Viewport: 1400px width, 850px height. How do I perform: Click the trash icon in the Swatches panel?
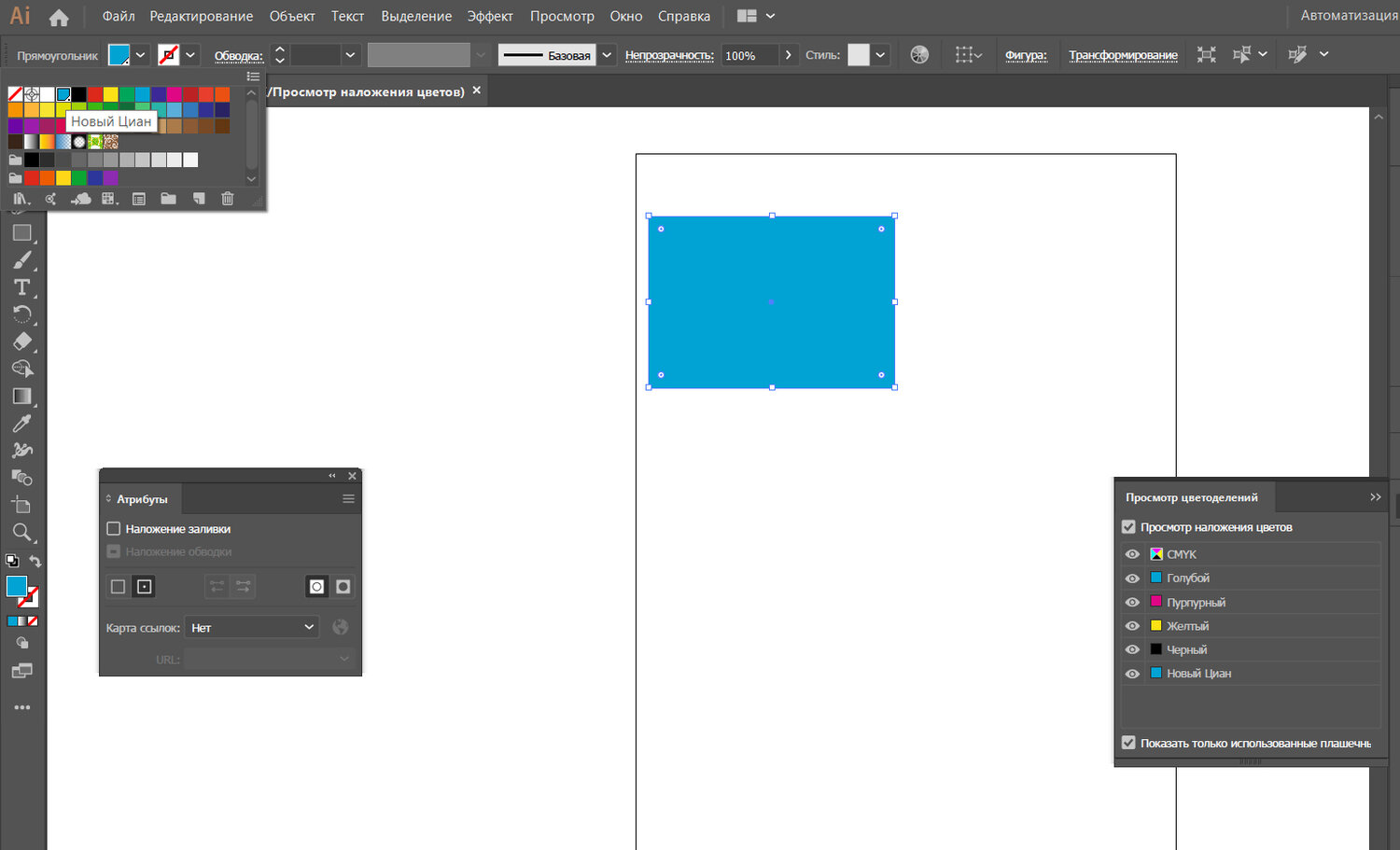tap(227, 199)
